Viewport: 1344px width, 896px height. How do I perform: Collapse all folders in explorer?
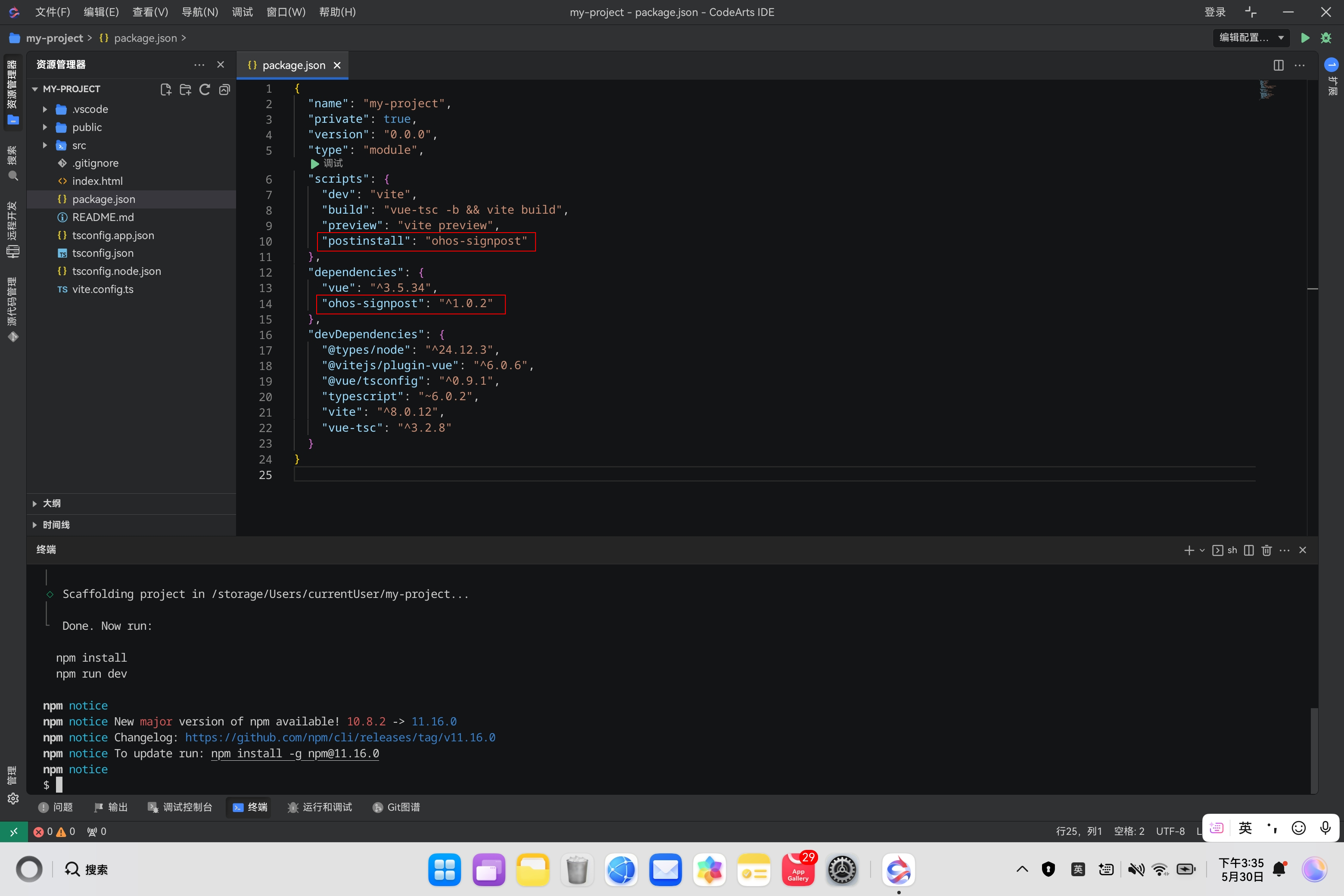coord(224,89)
